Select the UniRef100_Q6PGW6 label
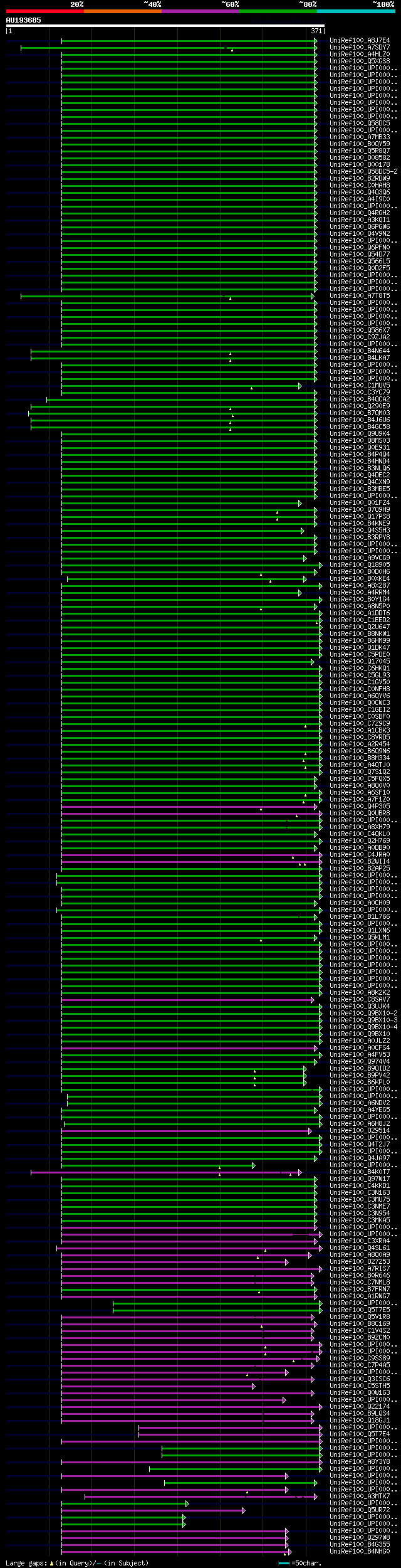Image resolution: width=401 pixels, height=1568 pixels. (x=360, y=227)
